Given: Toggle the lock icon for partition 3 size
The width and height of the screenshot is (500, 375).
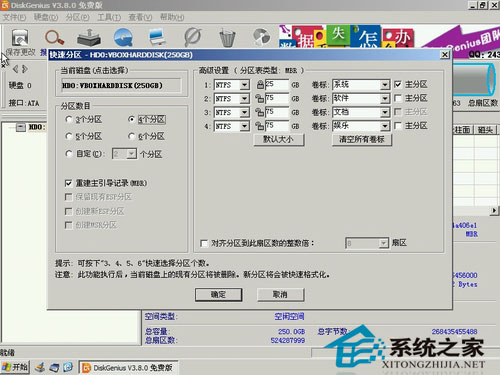Looking at the screenshot, I should point(260,112).
